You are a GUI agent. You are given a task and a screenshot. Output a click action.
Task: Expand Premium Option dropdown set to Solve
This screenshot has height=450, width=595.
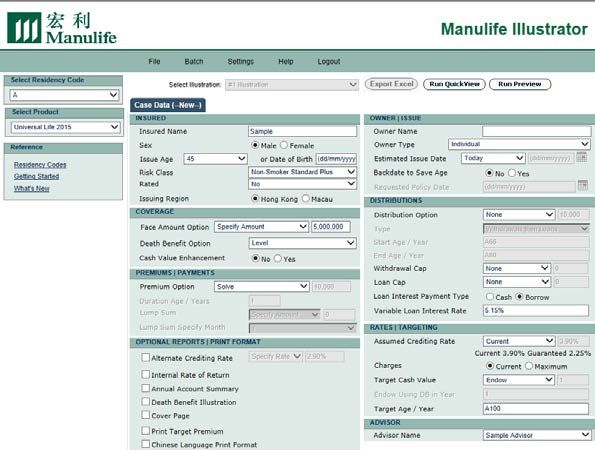pos(262,286)
